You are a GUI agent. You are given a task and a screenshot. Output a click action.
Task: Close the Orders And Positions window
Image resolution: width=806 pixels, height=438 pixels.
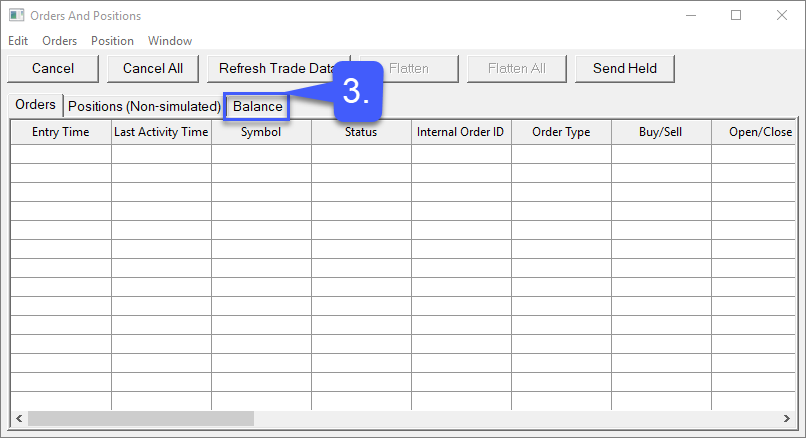pyautogui.click(x=782, y=15)
